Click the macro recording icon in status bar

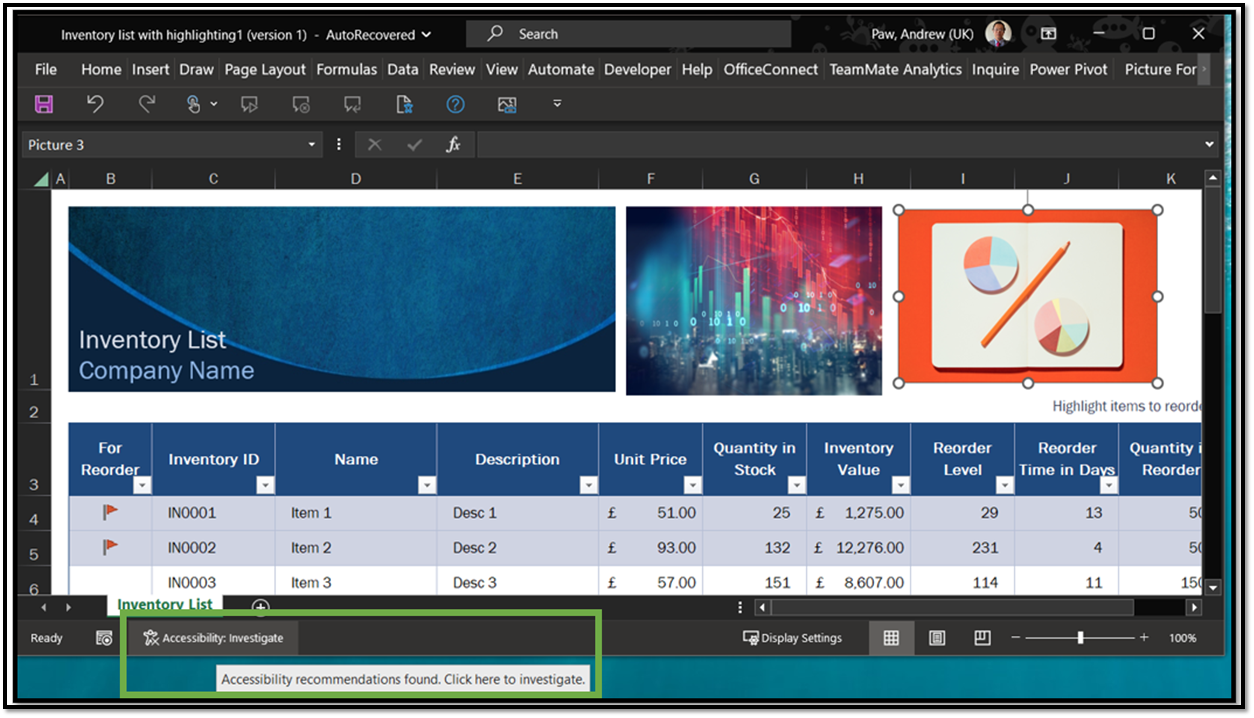coord(104,638)
